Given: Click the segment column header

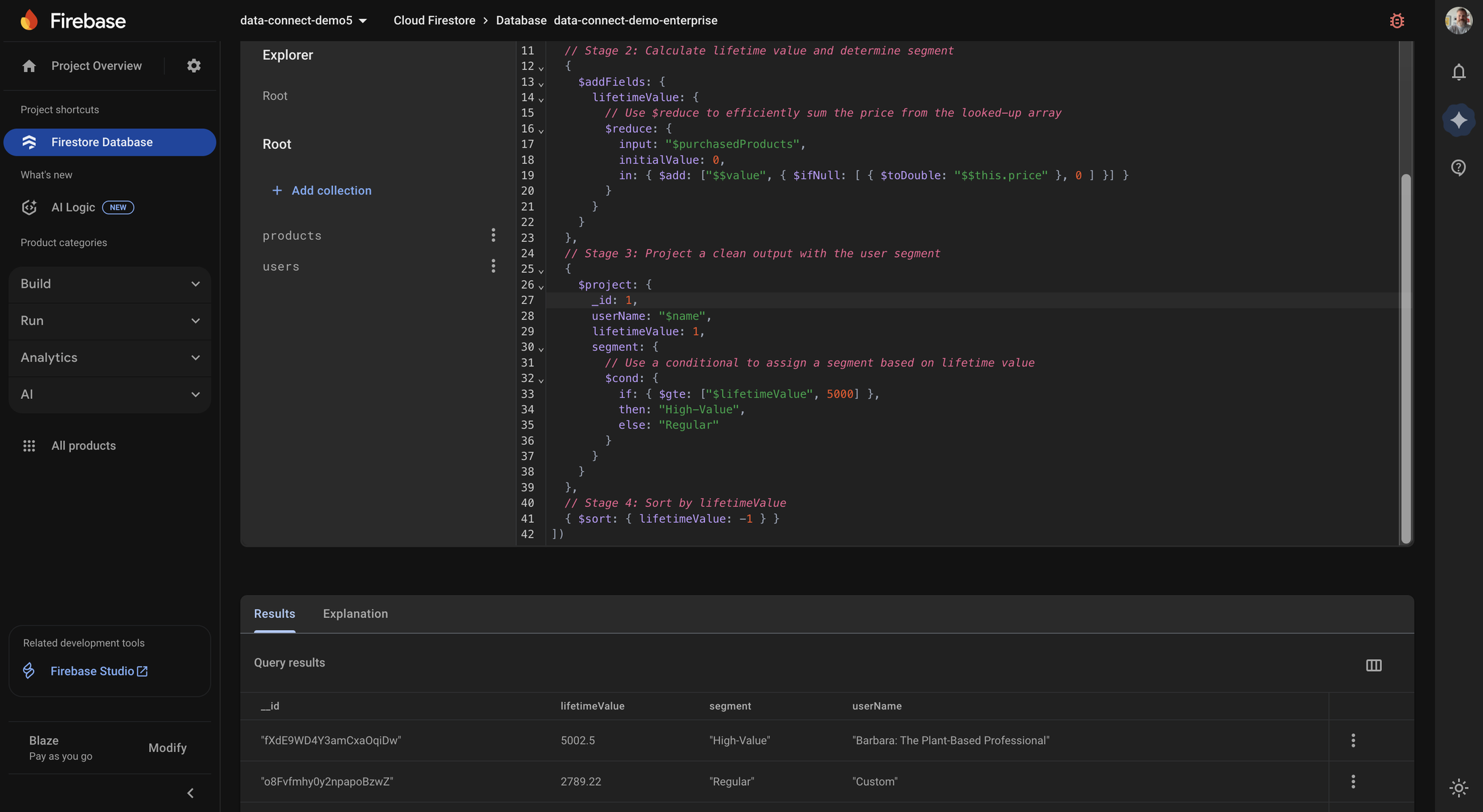Looking at the screenshot, I should (730, 706).
